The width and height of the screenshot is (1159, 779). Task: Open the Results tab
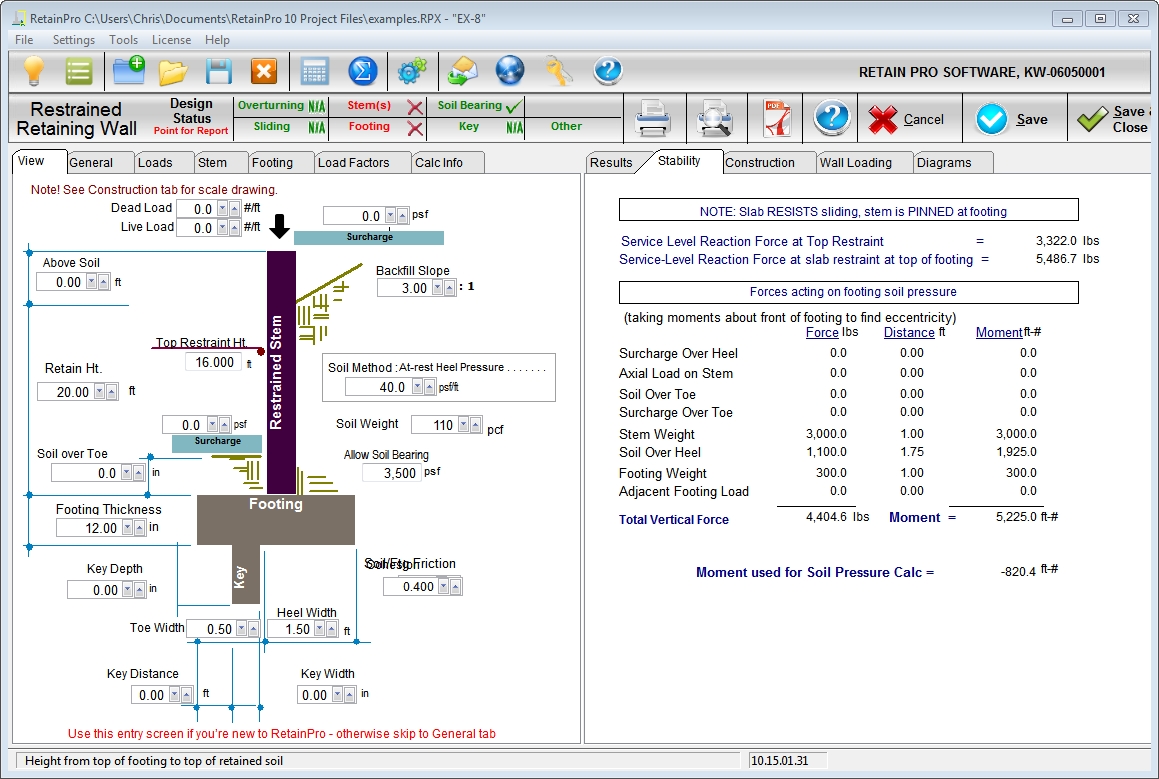coord(611,163)
